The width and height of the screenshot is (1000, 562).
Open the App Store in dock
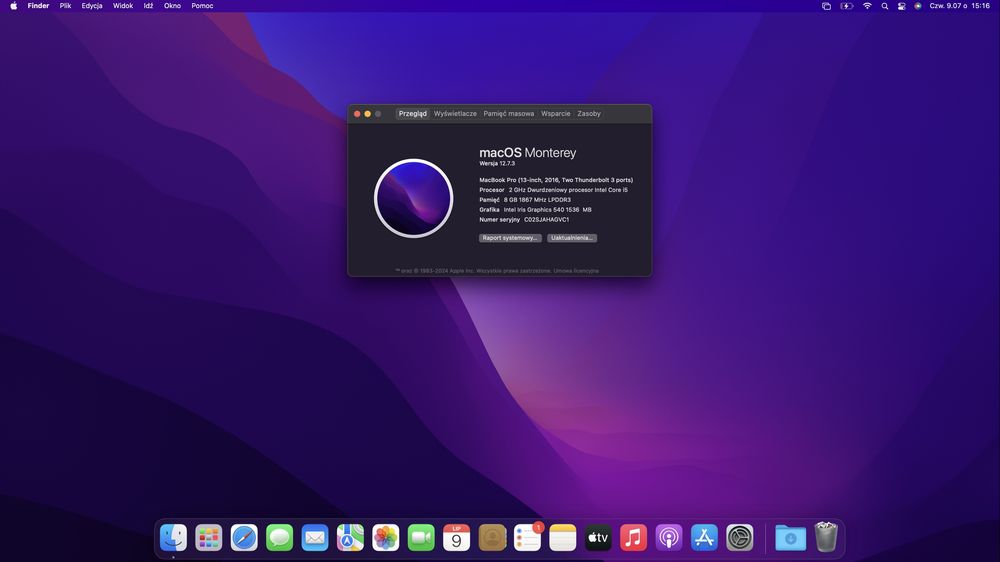704,538
